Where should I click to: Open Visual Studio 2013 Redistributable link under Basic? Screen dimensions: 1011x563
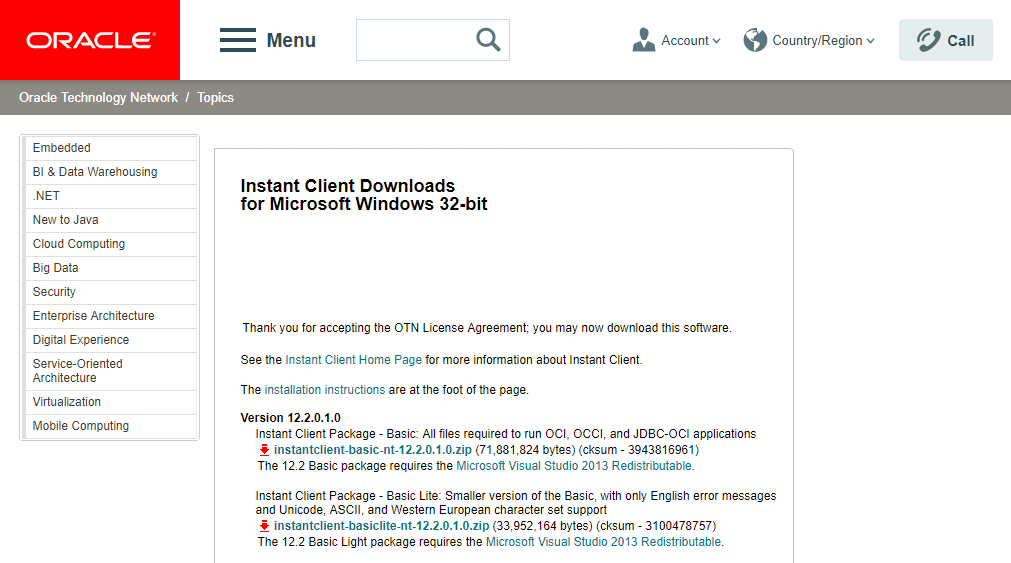574,466
